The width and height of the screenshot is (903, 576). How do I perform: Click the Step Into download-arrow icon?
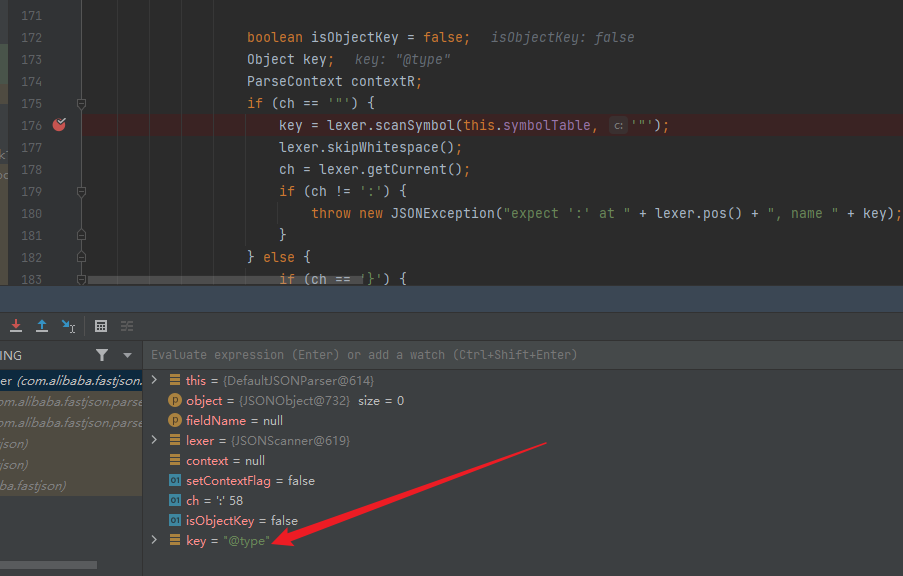(16, 326)
